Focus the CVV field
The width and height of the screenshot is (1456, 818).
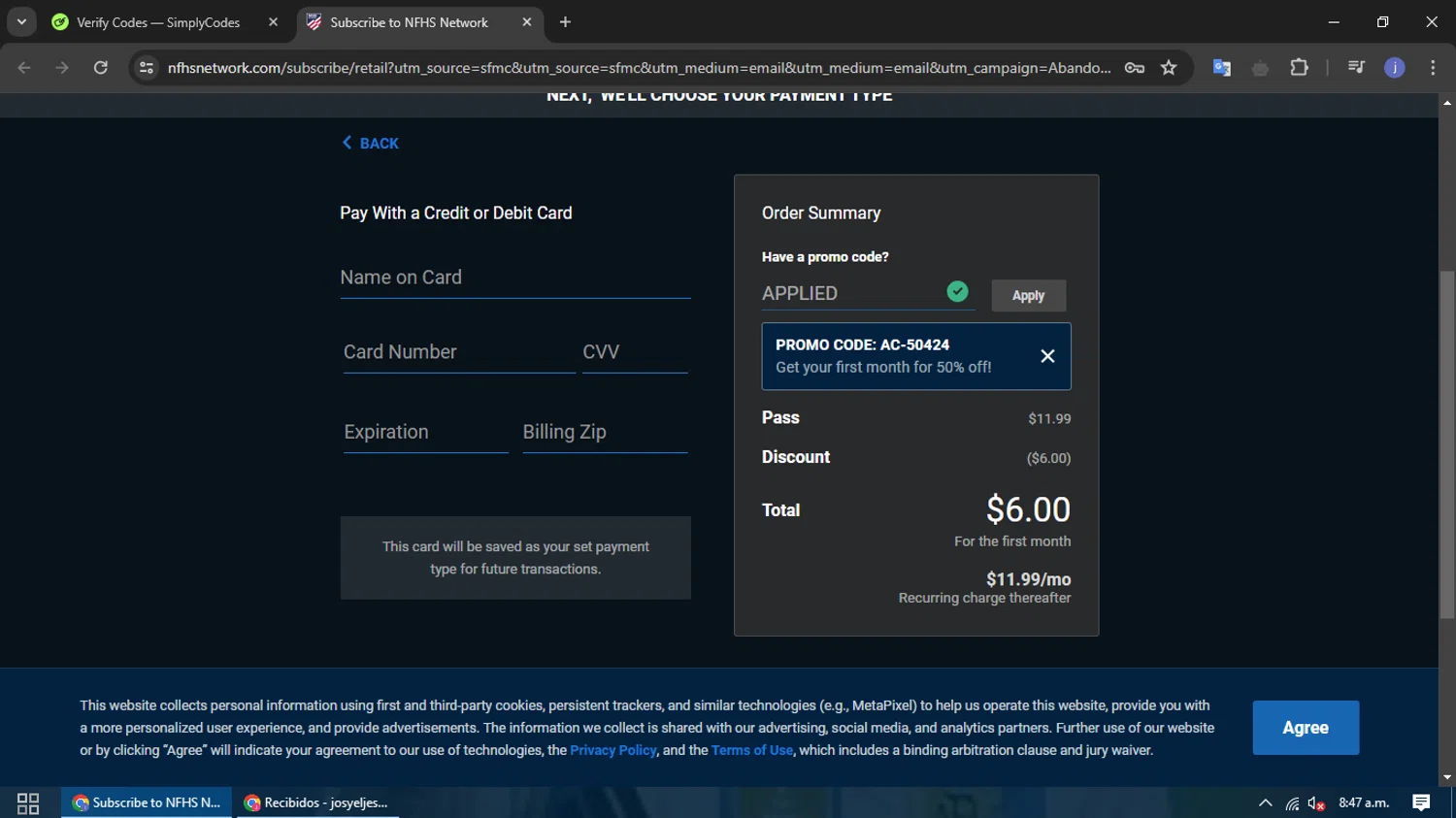pos(635,352)
